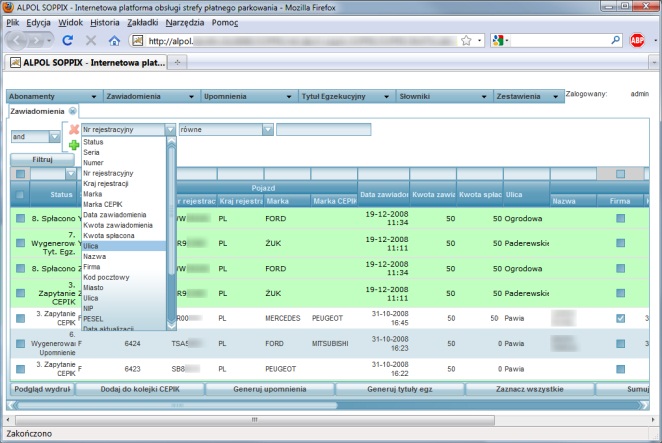
Task: Click the browser reload icon
Action: point(68,41)
